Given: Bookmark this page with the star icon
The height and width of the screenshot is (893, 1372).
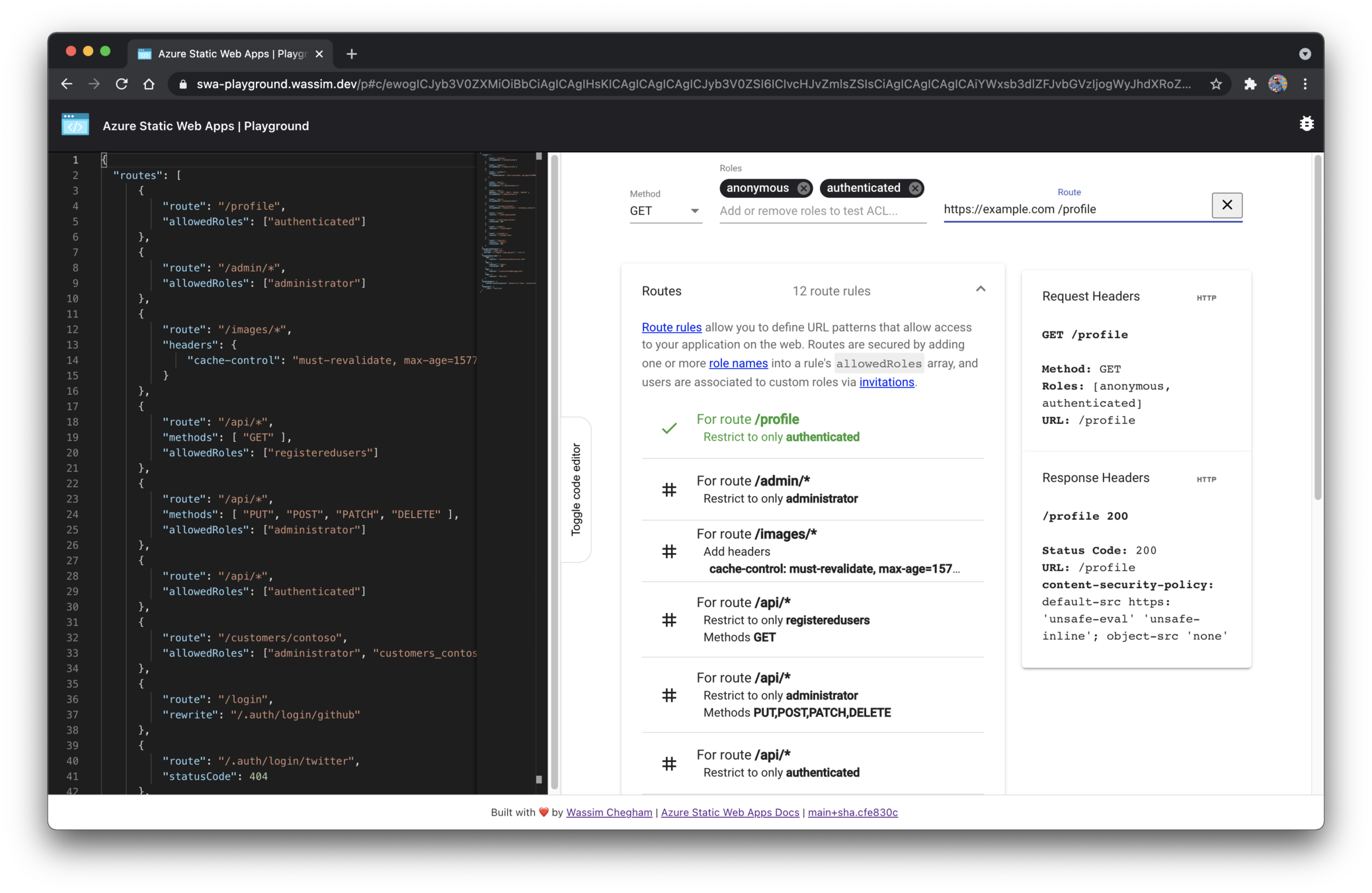Looking at the screenshot, I should [1216, 84].
